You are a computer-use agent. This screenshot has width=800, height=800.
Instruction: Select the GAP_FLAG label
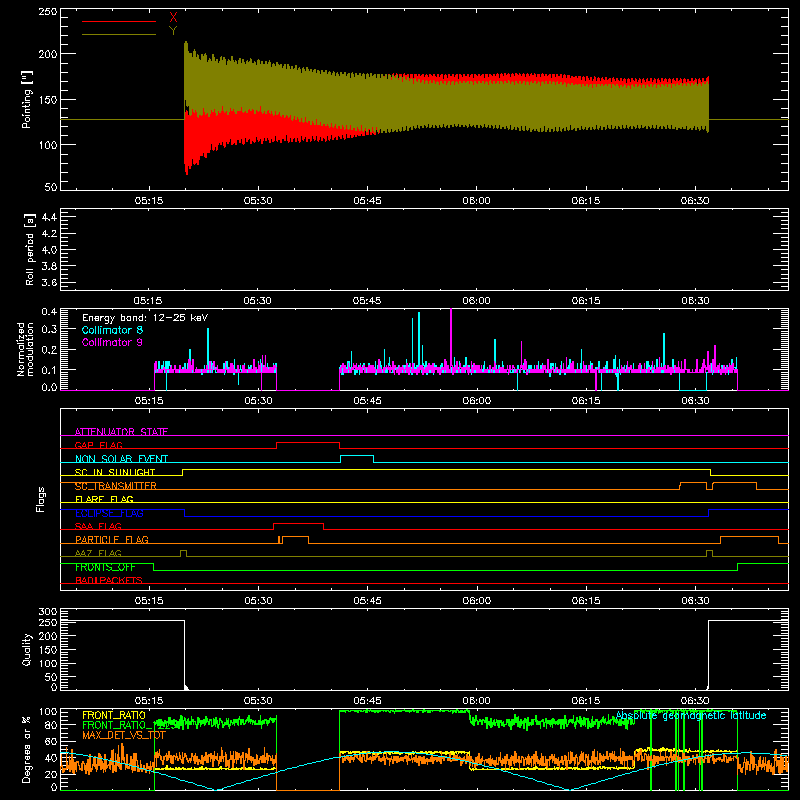point(98,445)
